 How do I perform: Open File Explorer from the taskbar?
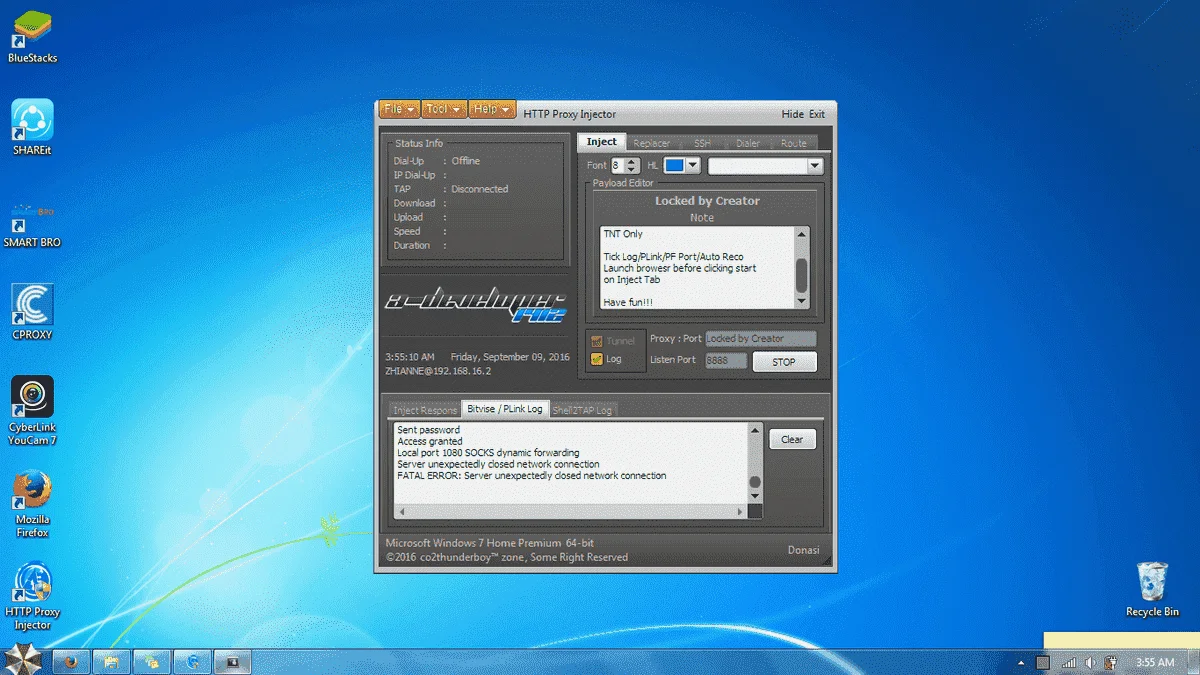pos(112,662)
